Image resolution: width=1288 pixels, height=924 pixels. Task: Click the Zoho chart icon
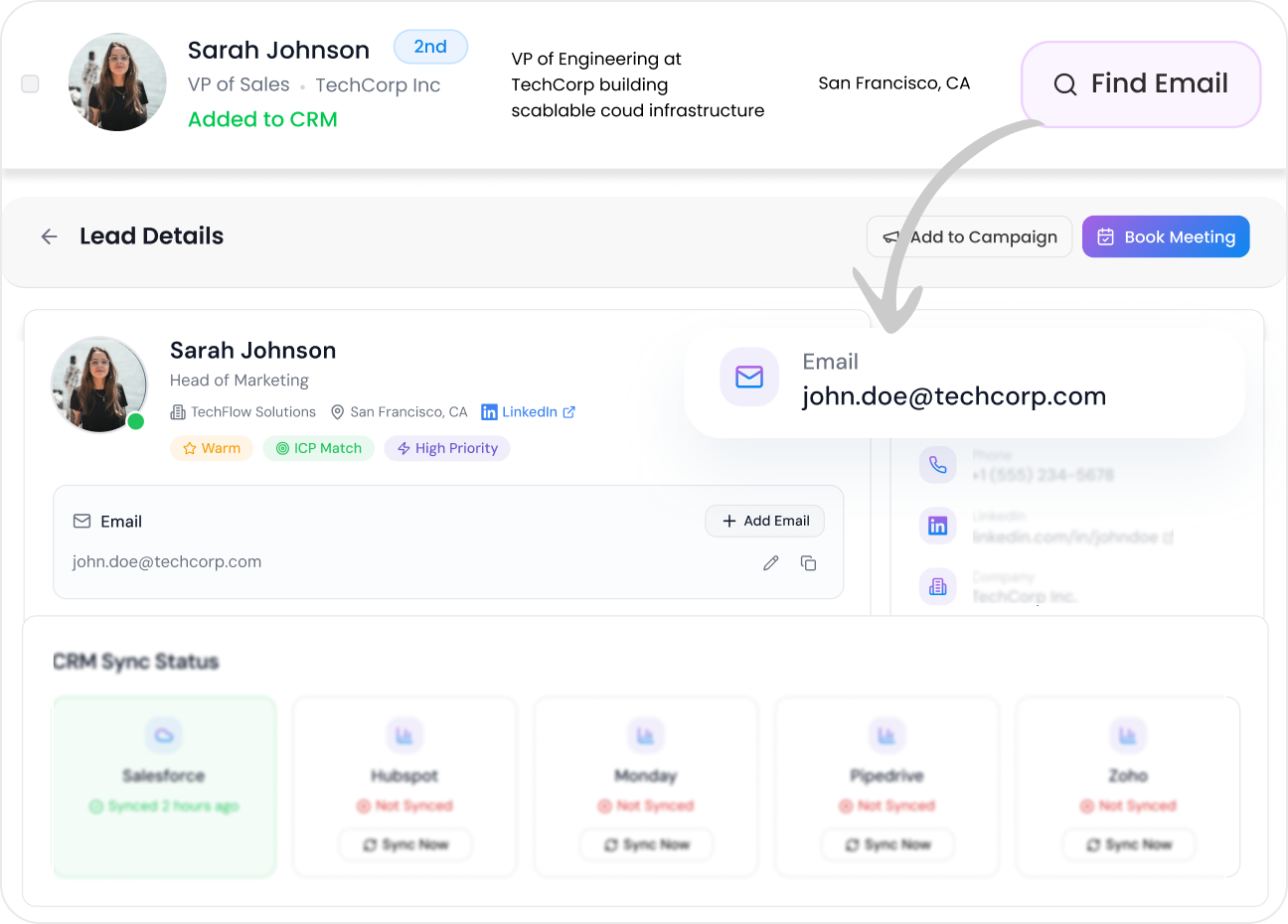click(x=1128, y=735)
